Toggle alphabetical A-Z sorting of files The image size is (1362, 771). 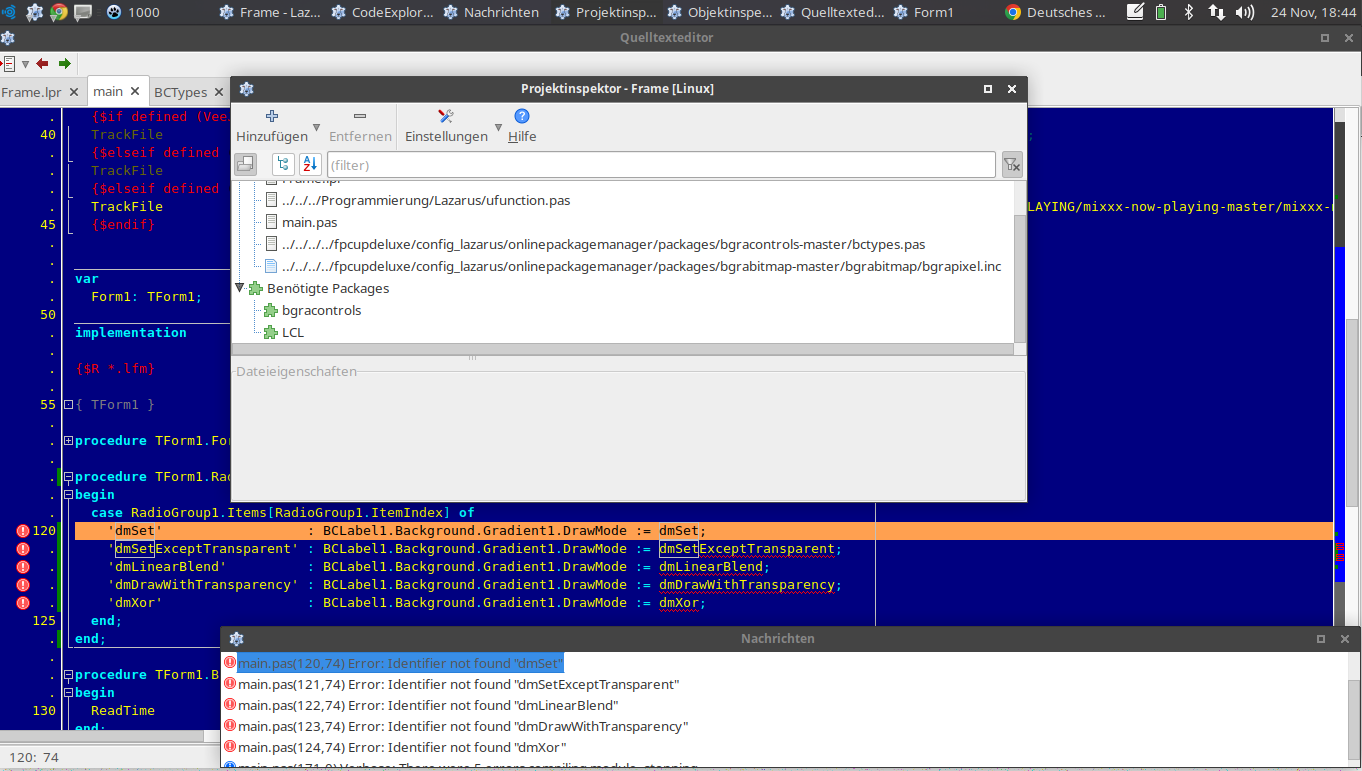(310, 164)
